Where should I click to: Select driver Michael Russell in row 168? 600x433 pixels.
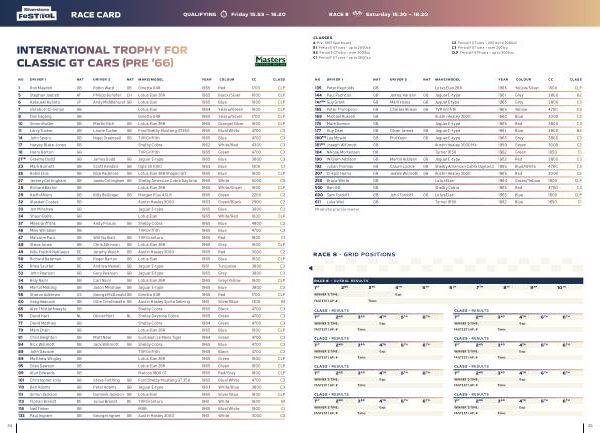tap(341, 116)
